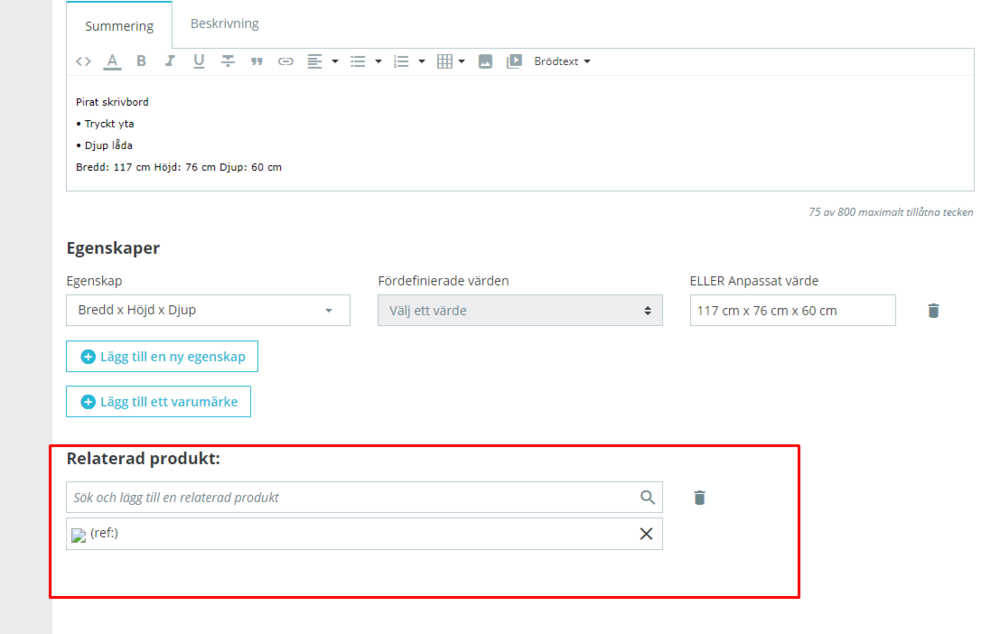Focus the related product search field

[364, 497]
